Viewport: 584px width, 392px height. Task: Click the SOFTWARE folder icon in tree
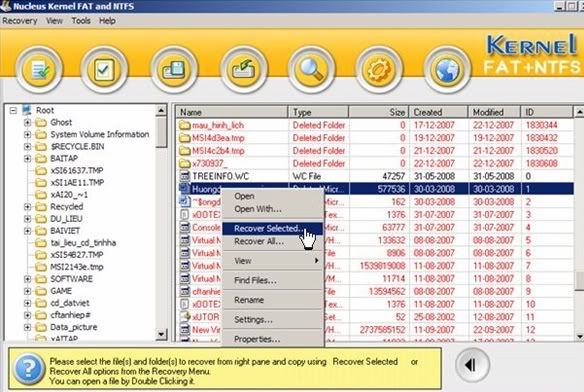41,279
